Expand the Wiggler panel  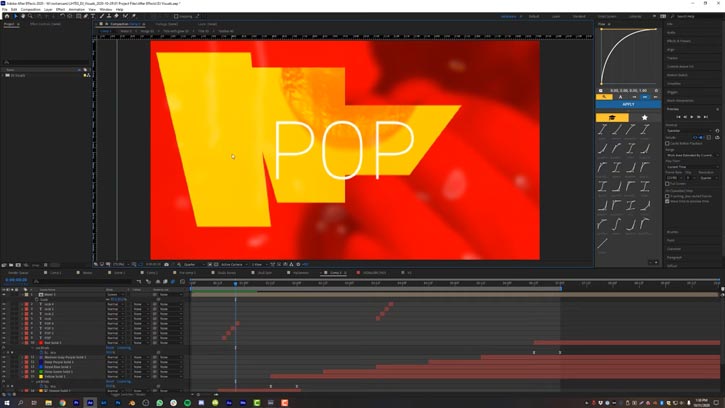point(672,92)
